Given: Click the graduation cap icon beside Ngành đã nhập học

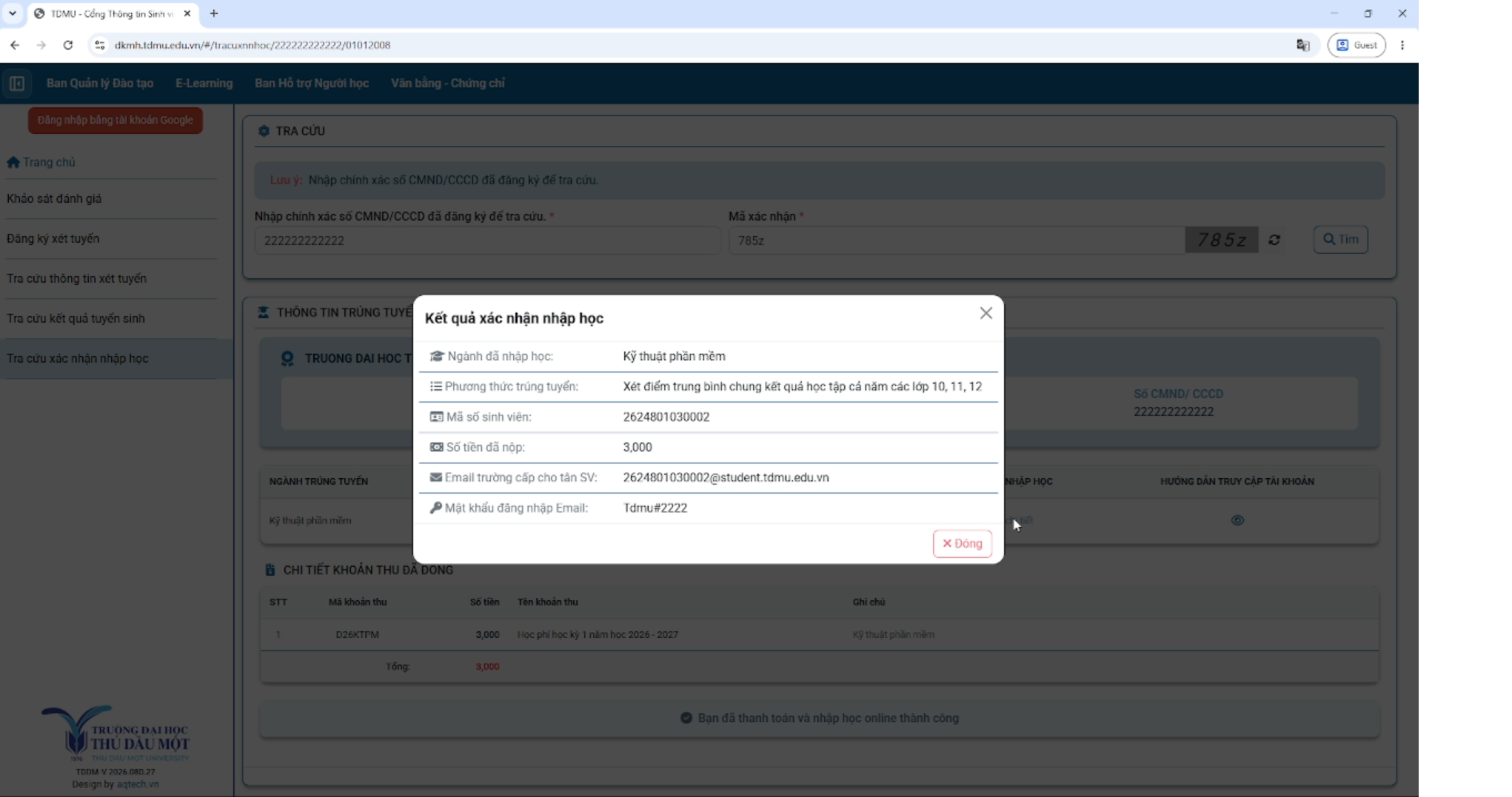Looking at the screenshot, I should (436, 356).
